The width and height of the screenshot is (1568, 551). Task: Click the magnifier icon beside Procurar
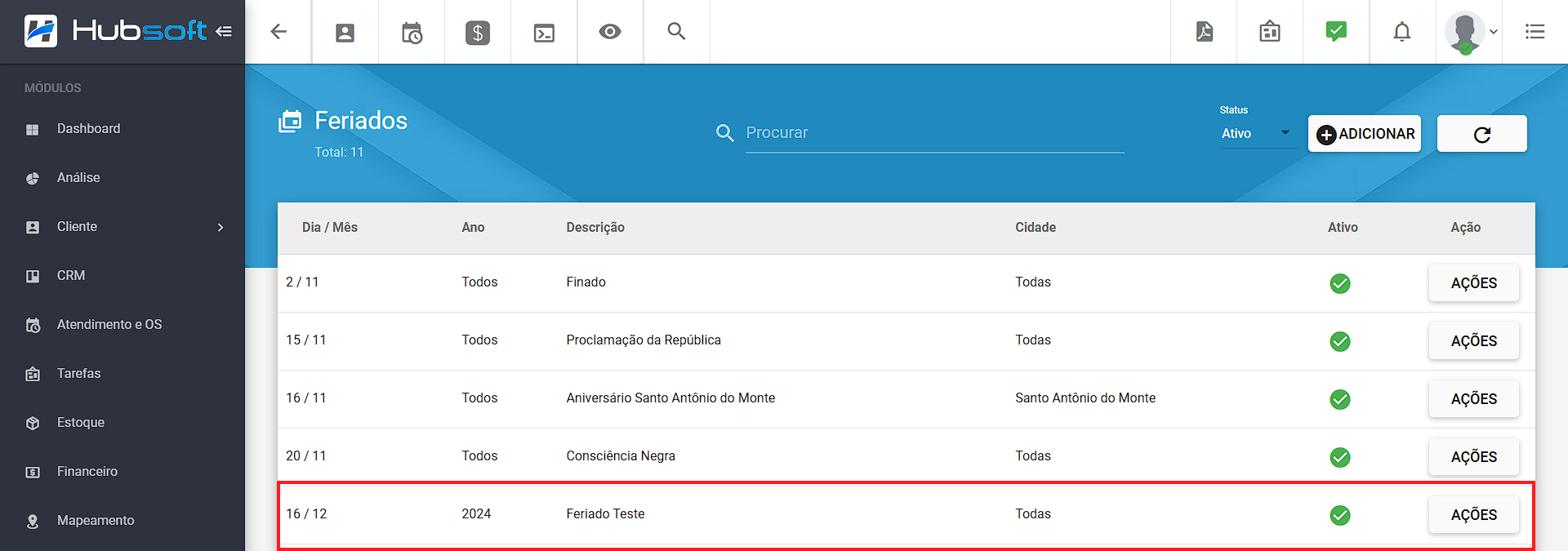pos(724,132)
